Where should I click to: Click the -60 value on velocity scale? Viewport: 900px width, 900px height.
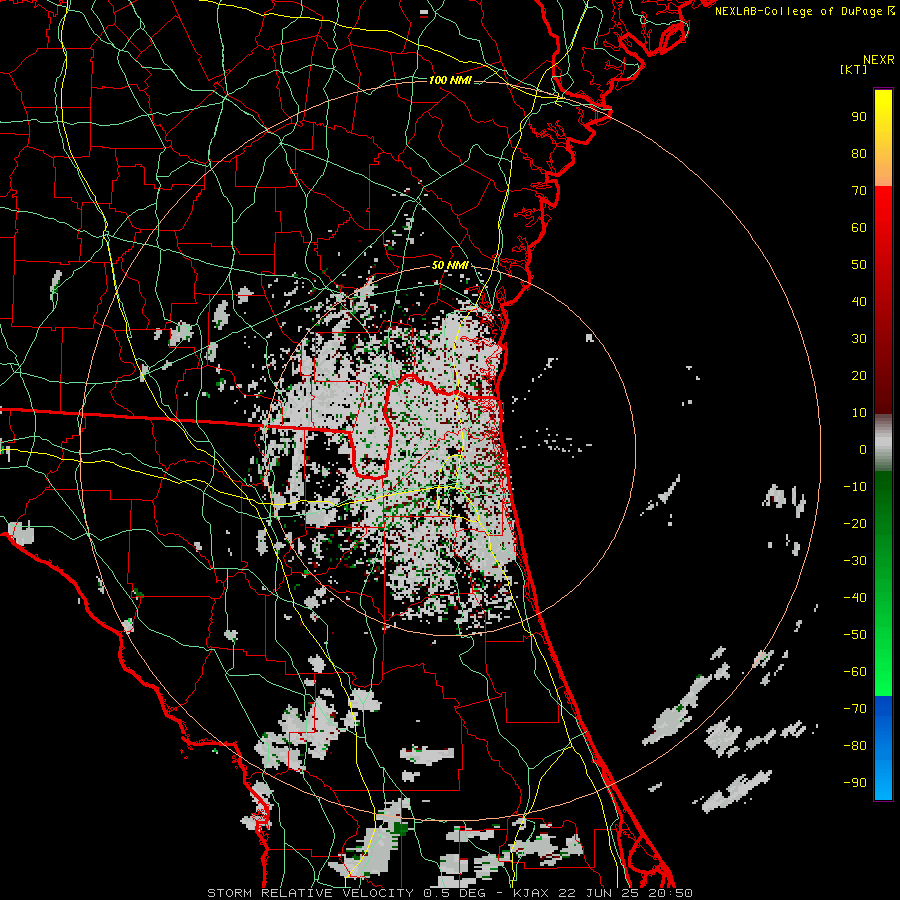point(855,672)
